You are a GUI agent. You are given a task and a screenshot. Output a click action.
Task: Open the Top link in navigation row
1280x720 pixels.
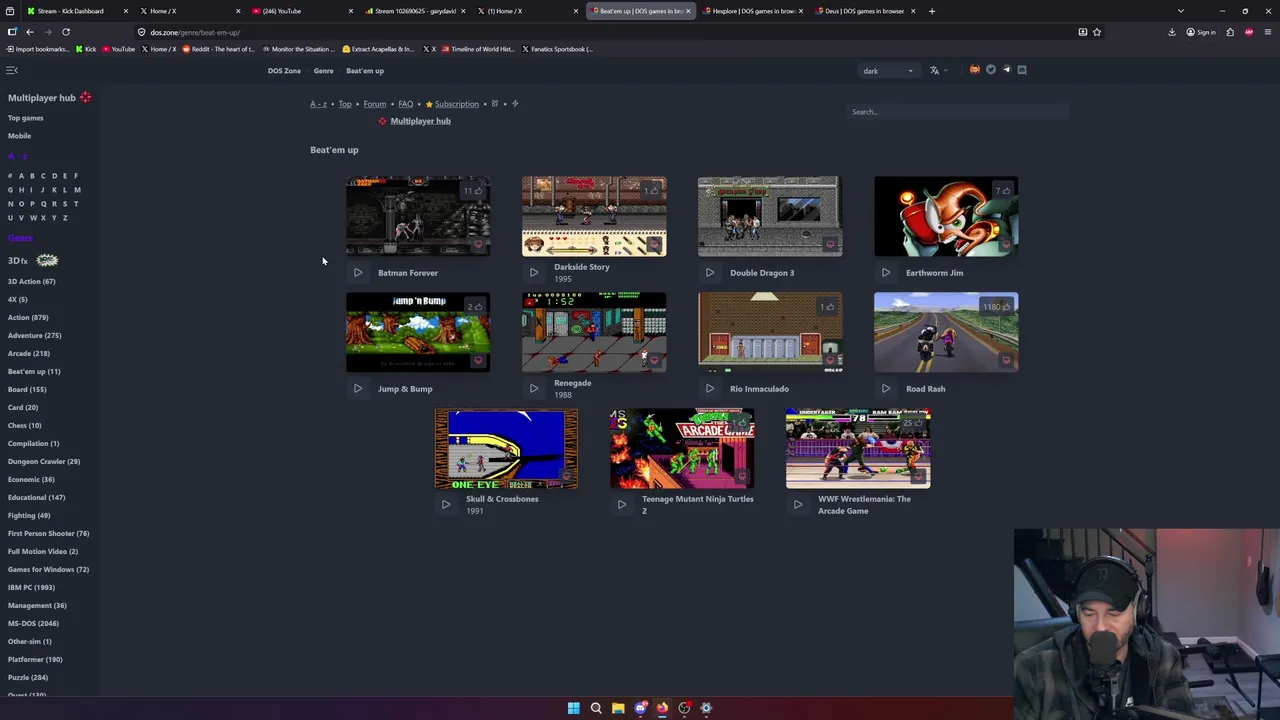click(345, 104)
